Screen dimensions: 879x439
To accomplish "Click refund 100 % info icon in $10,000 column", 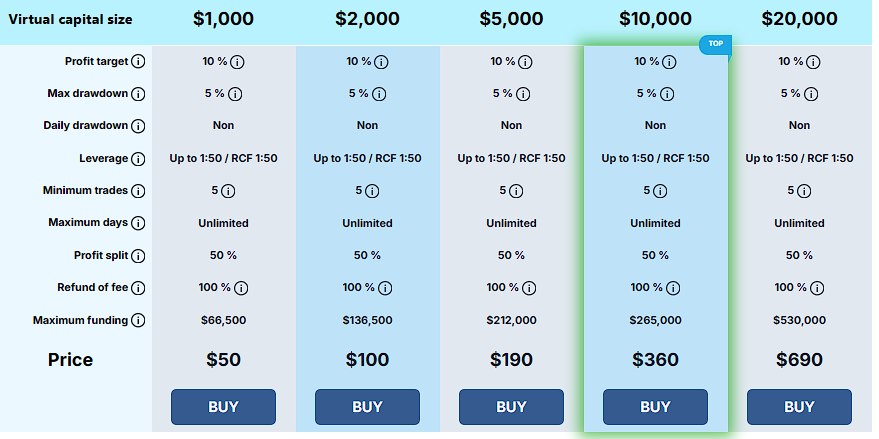I will [670, 288].
